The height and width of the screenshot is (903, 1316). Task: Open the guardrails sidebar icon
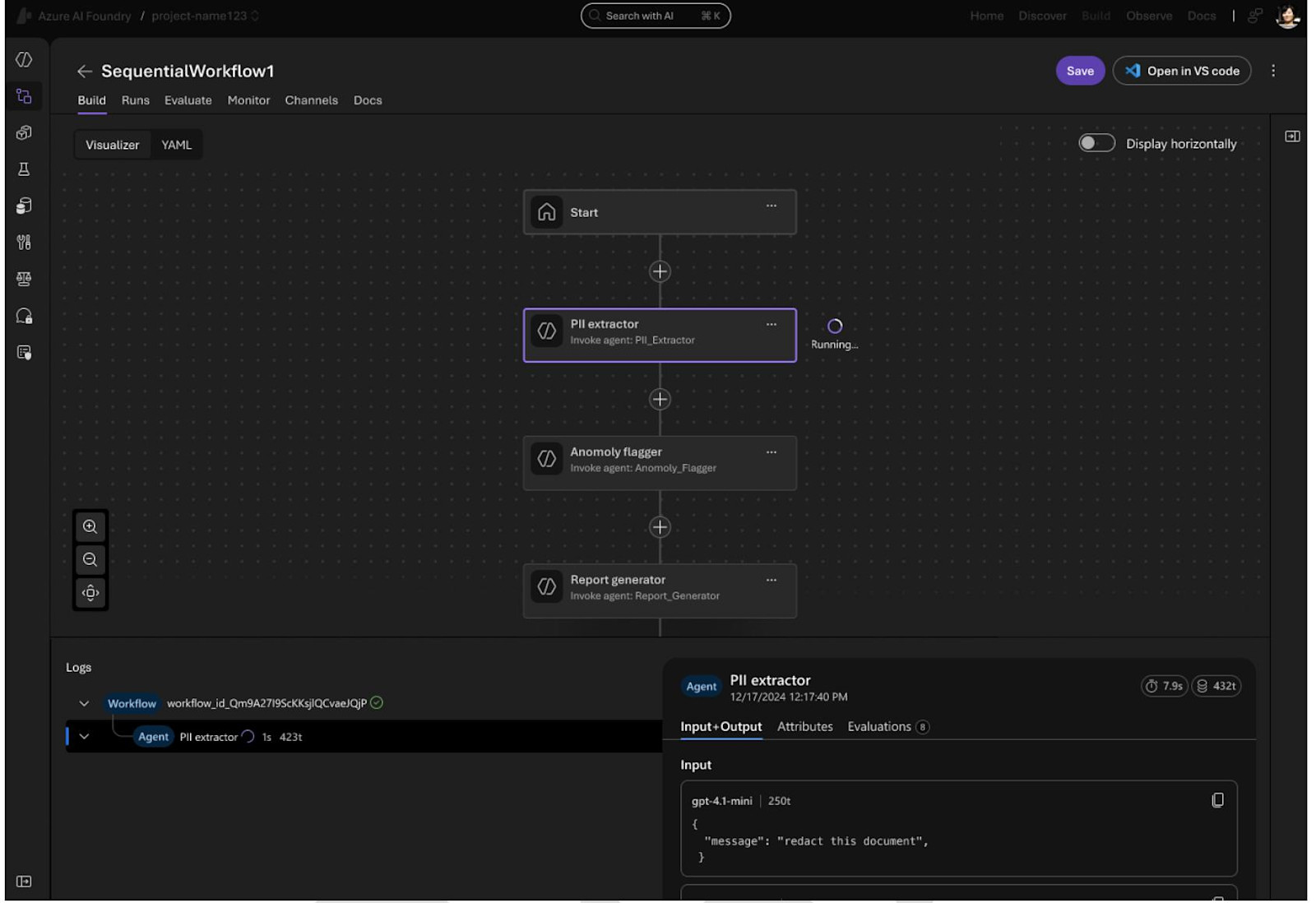click(x=24, y=316)
